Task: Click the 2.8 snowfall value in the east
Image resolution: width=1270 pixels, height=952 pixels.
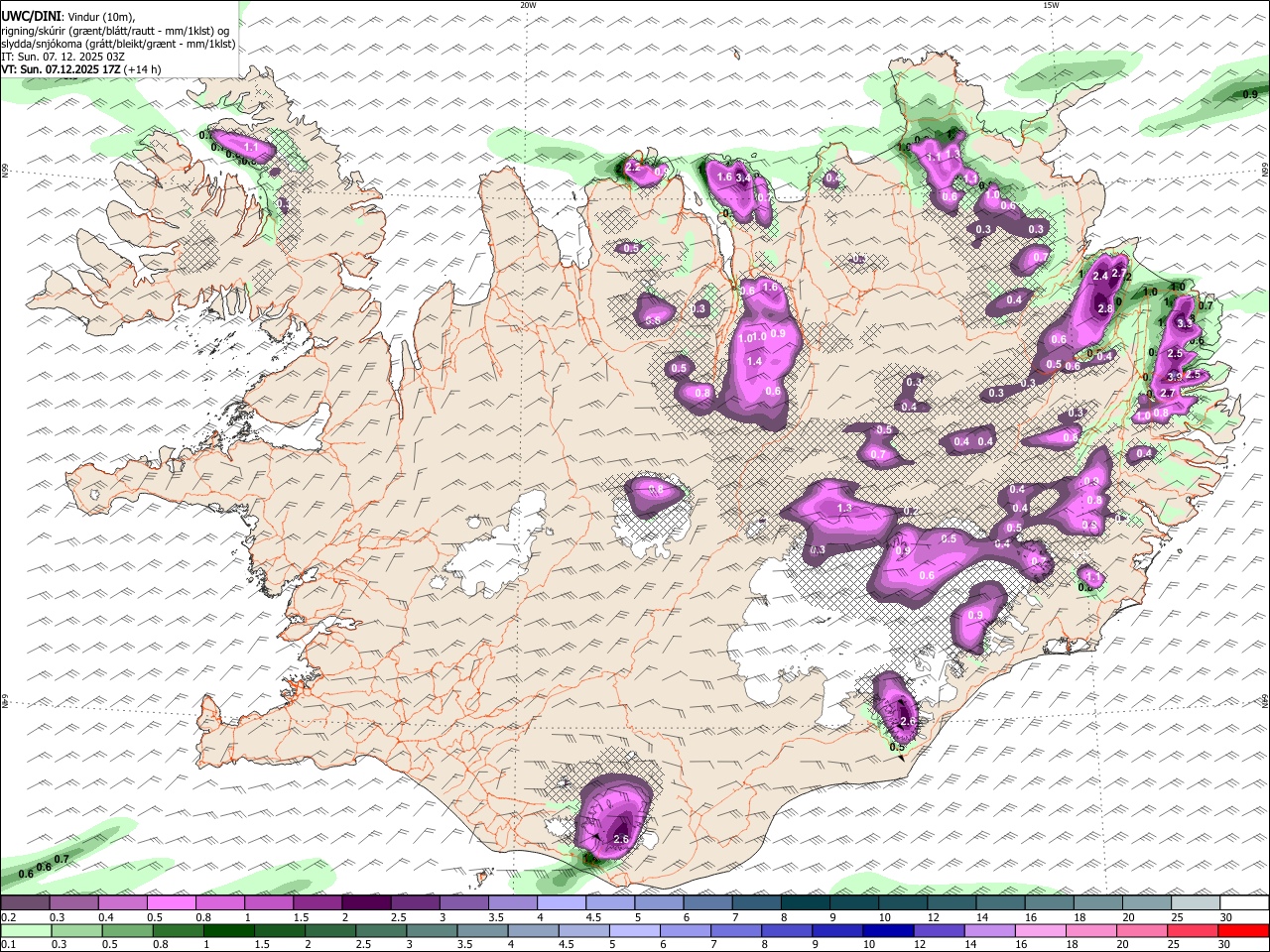Action: click(x=1105, y=308)
